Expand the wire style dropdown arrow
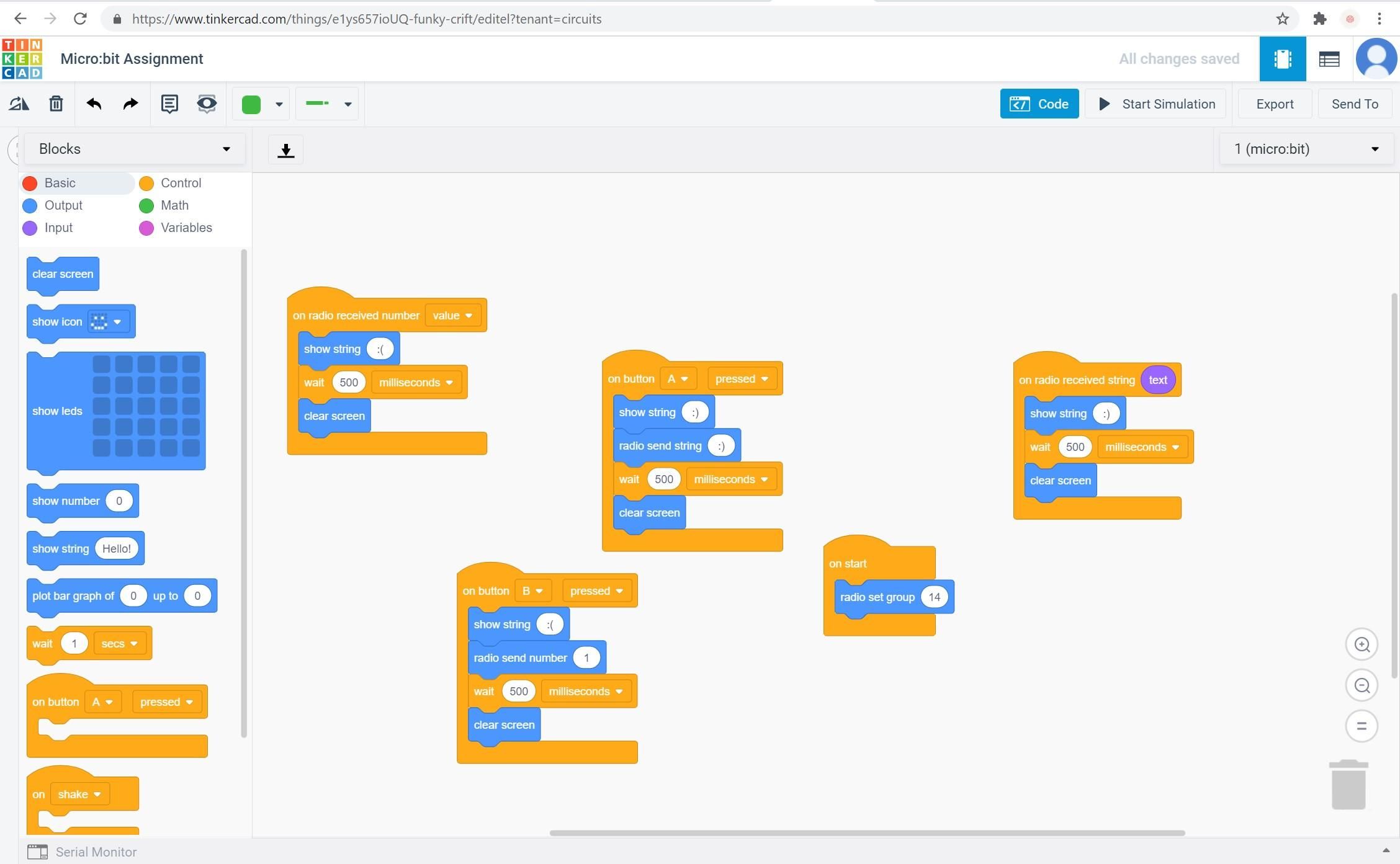1400x864 pixels. coord(348,104)
